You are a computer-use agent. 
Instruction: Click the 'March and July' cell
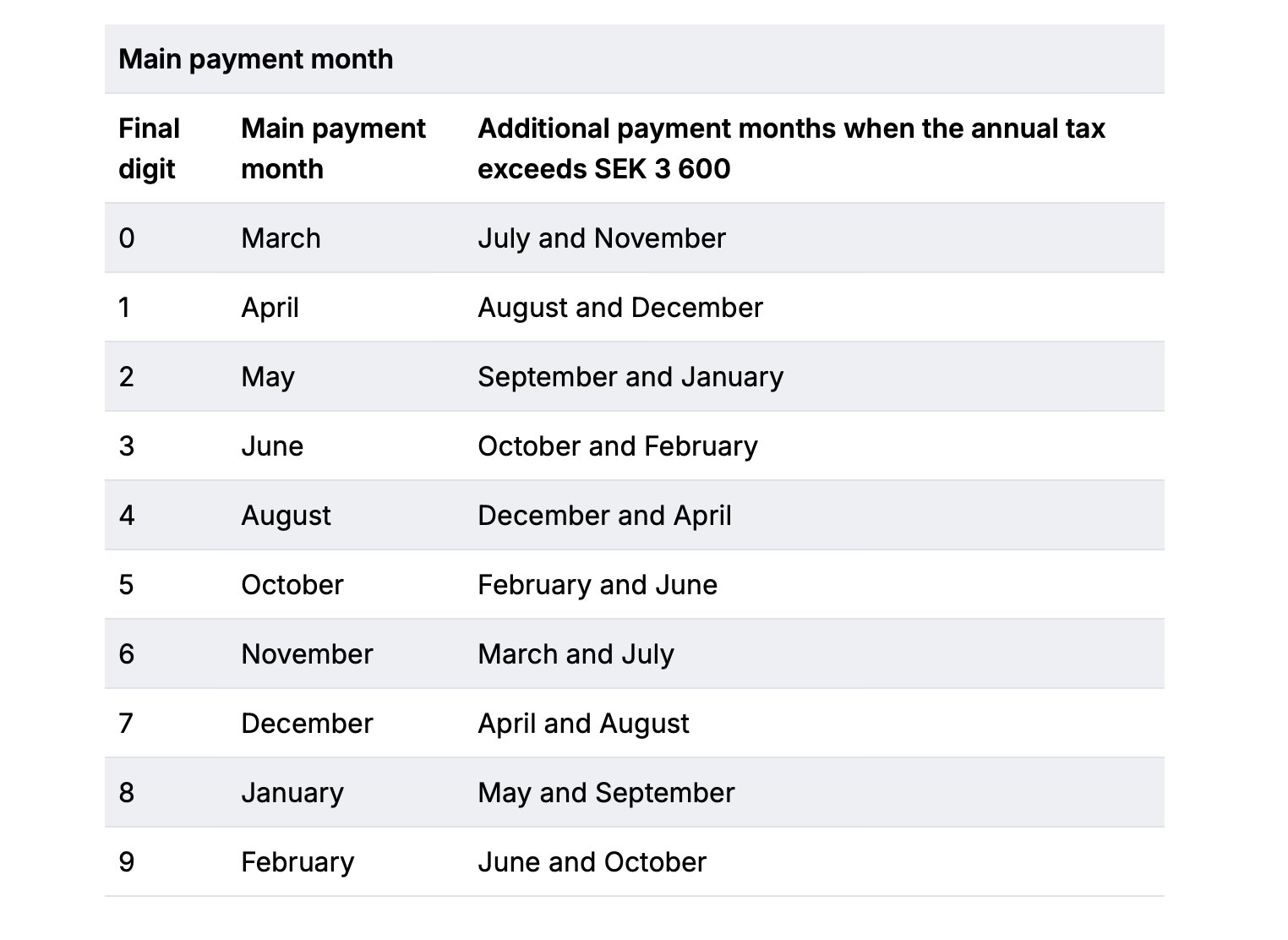point(576,654)
